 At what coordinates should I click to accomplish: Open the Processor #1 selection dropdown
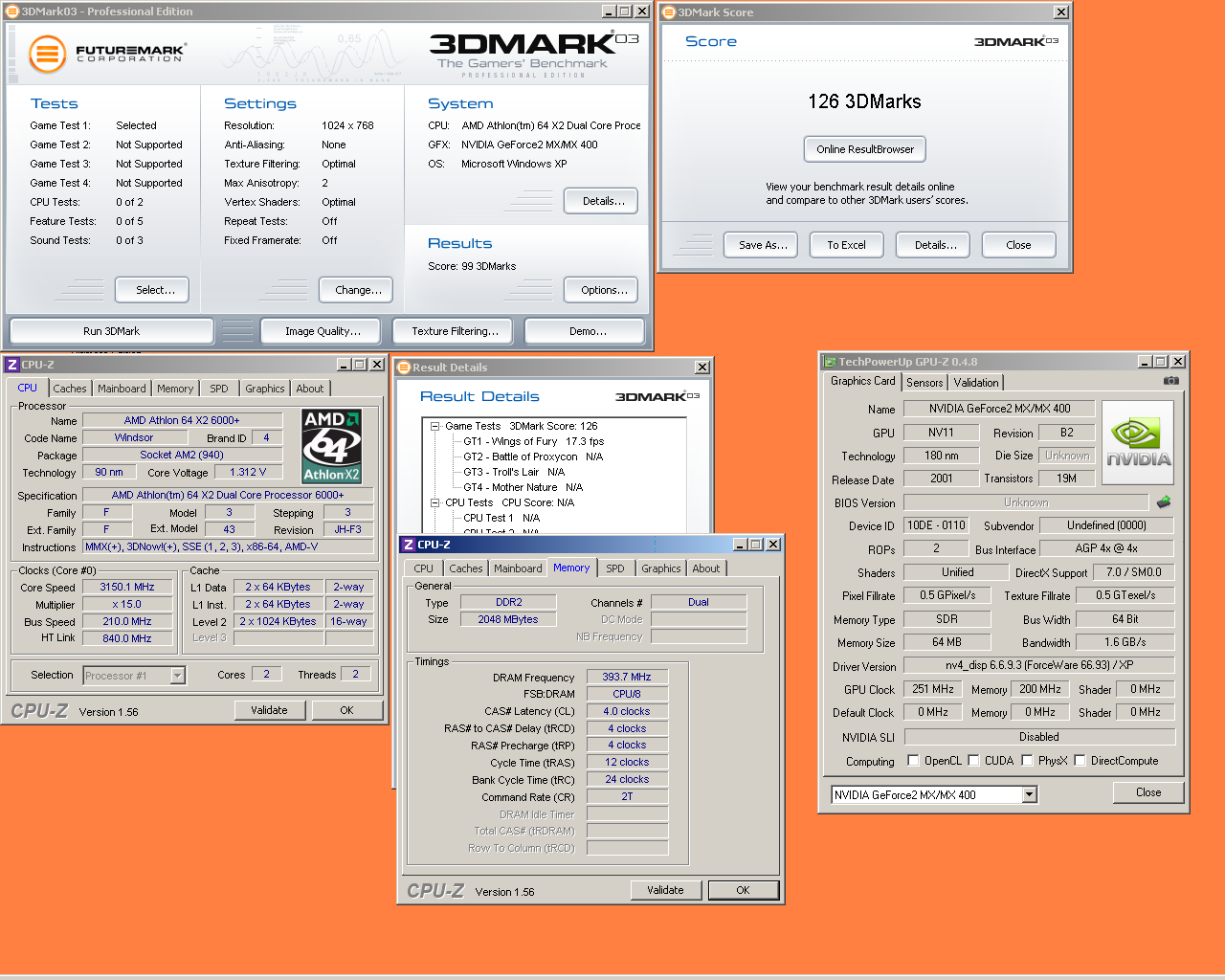pos(177,676)
